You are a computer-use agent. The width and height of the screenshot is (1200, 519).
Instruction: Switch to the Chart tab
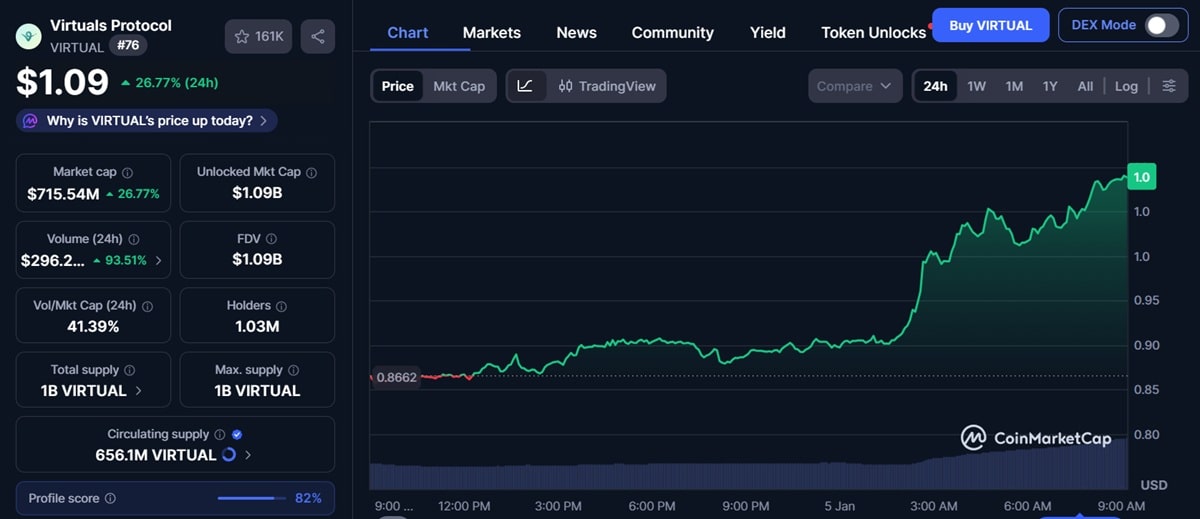click(x=408, y=32)
